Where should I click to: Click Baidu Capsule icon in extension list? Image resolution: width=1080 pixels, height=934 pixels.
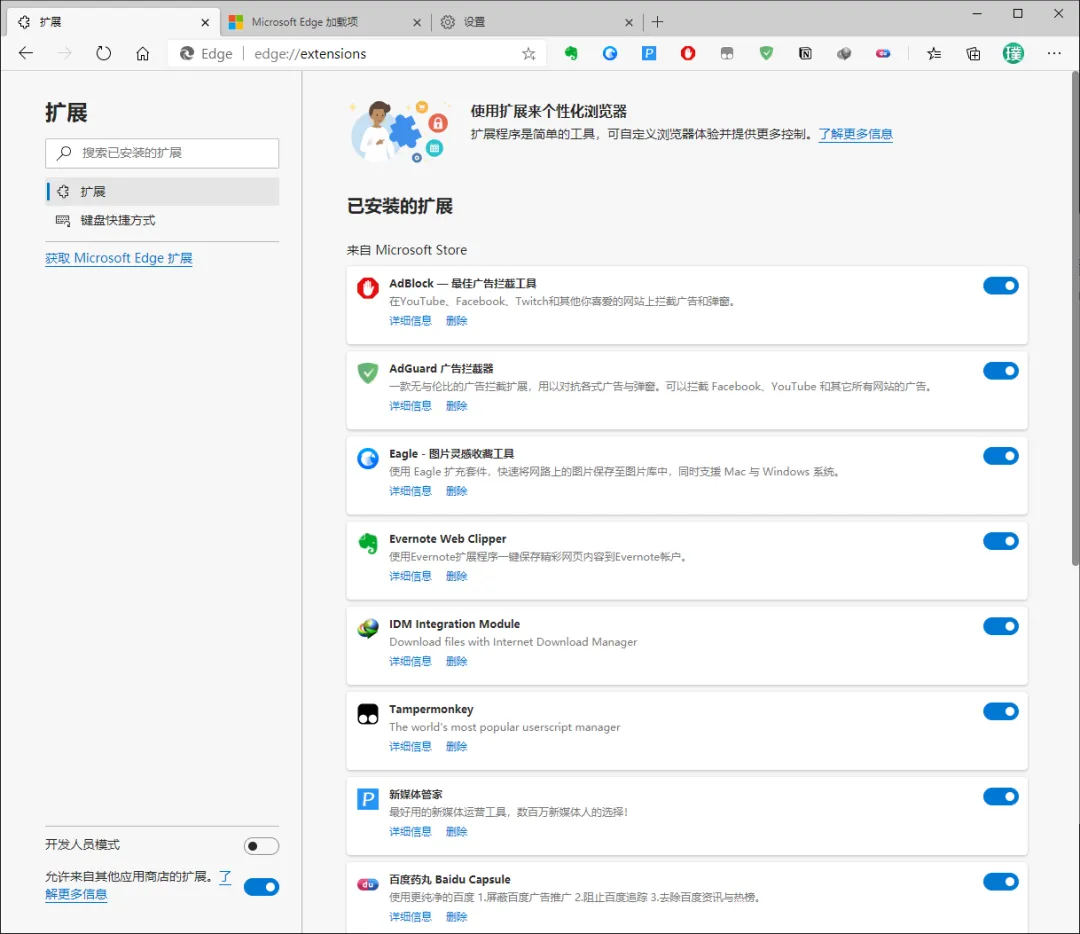[368, 884]
